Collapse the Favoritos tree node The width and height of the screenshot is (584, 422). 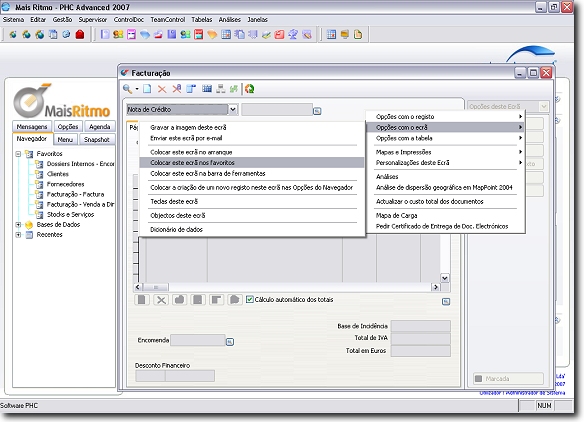pos(18,154)
